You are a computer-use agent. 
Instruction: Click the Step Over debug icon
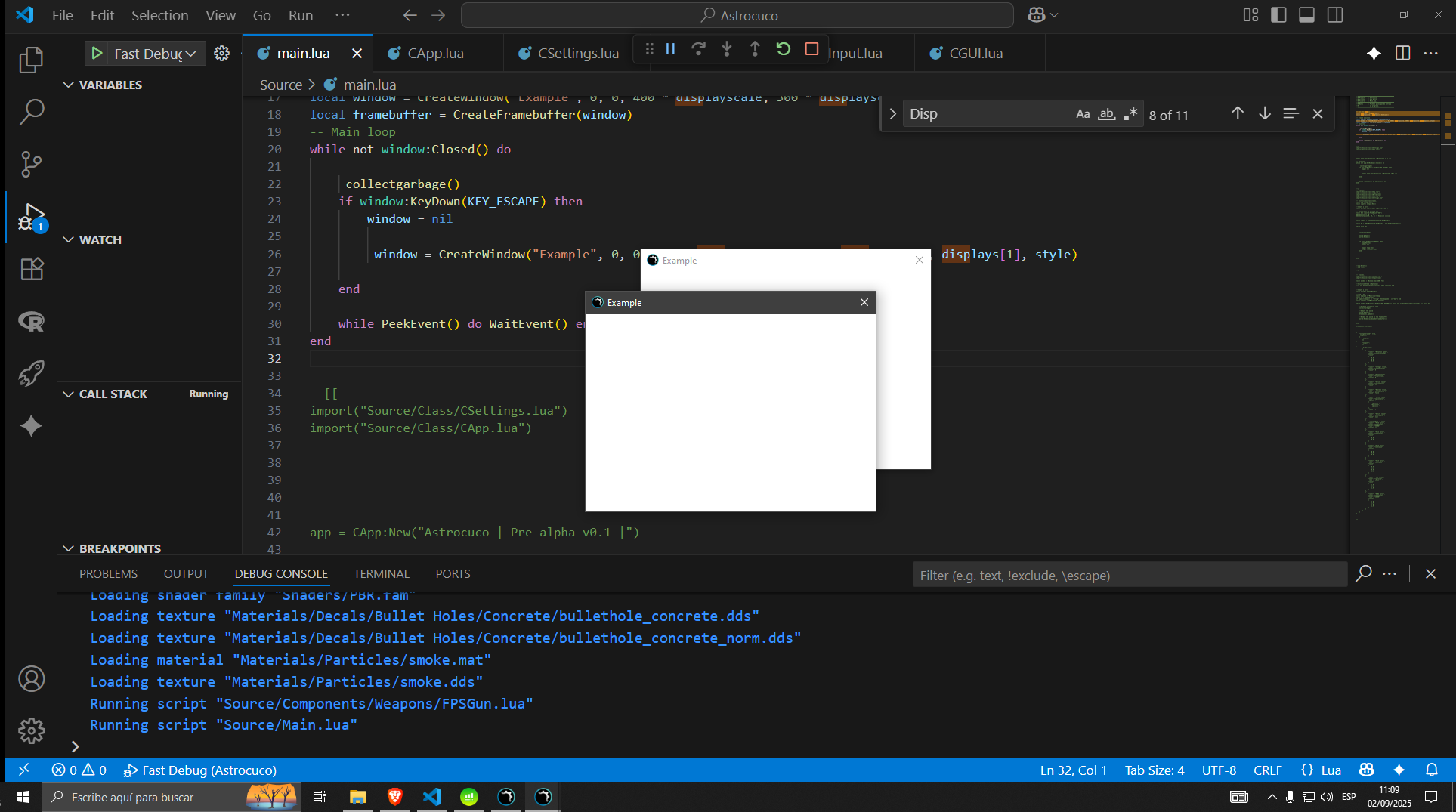point(698,49)
